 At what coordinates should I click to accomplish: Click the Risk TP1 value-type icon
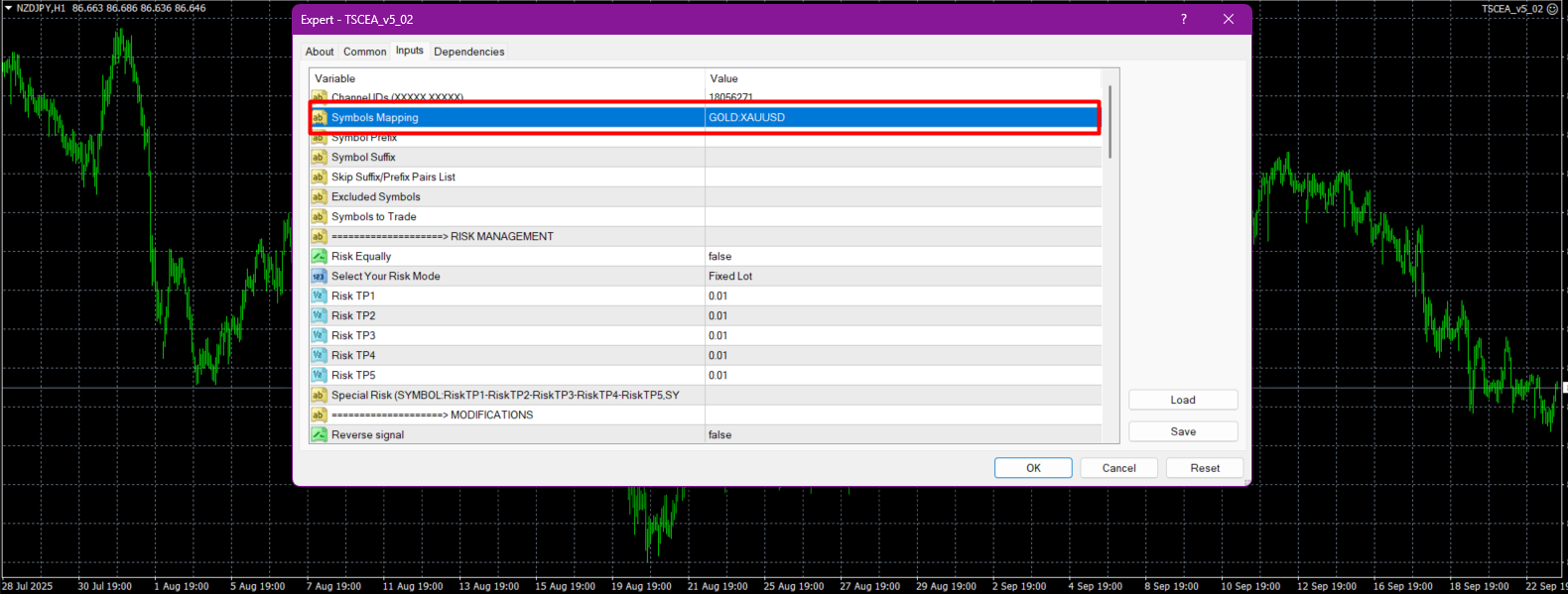[319, 296]
